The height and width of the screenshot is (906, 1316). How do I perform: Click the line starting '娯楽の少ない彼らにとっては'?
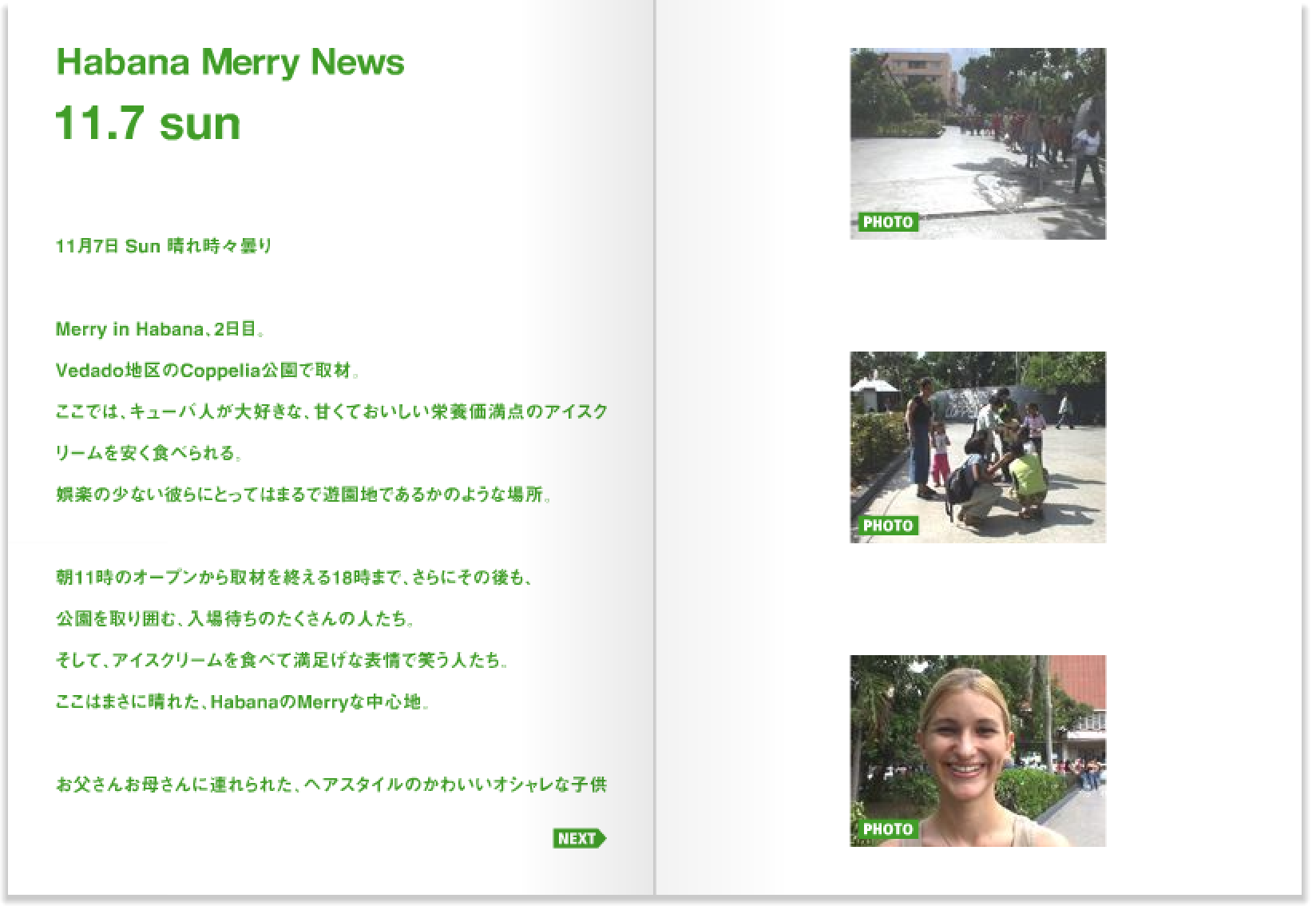coord(304,495)
